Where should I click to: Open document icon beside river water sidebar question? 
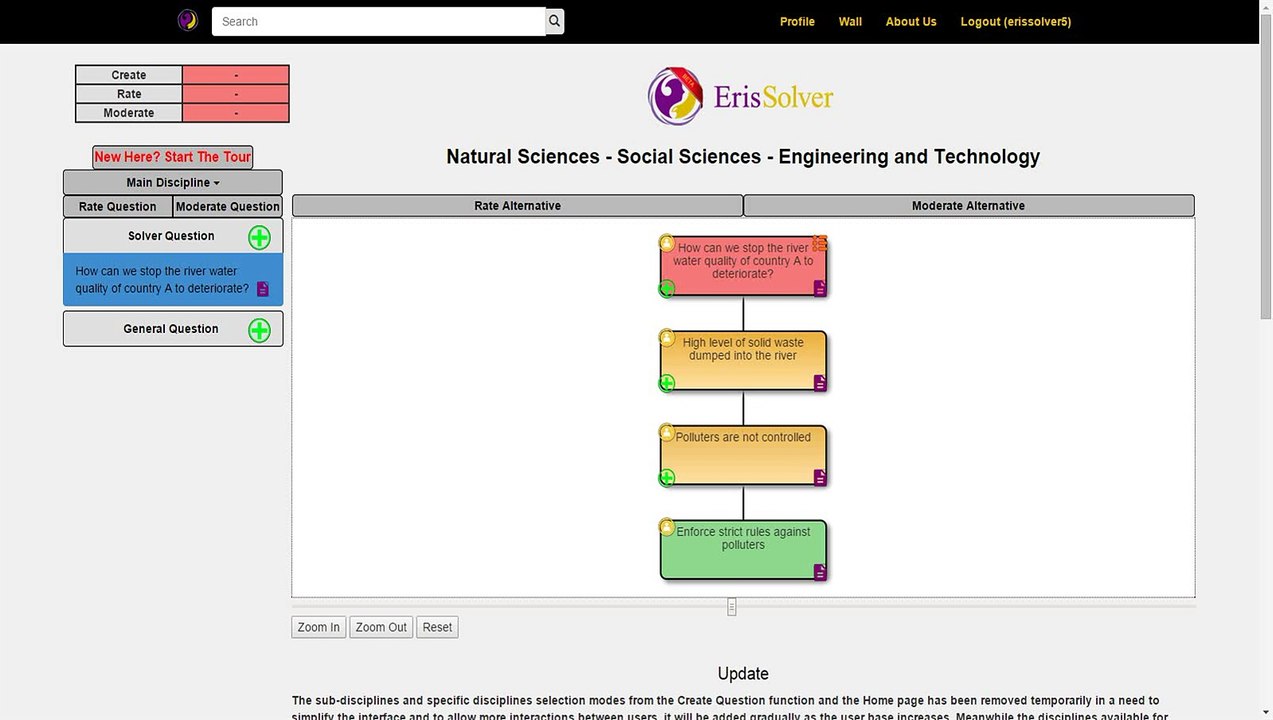(x=263, y=289)
